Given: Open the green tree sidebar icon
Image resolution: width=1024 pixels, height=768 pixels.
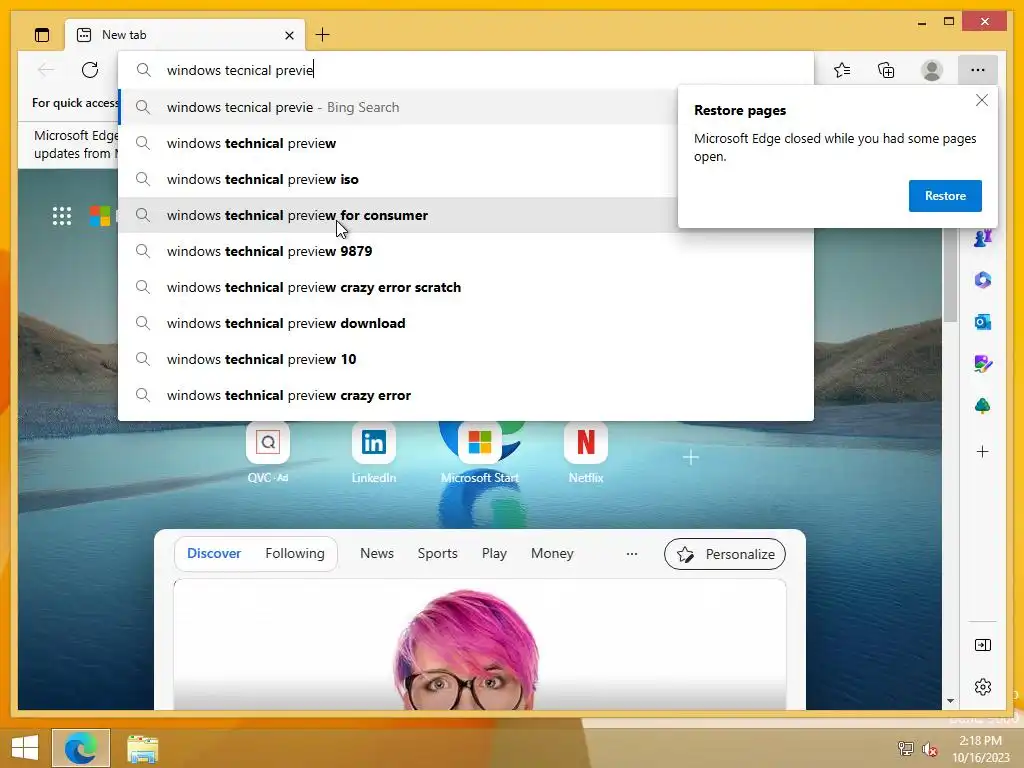Looking at the screenshot, I should [983, 406].
